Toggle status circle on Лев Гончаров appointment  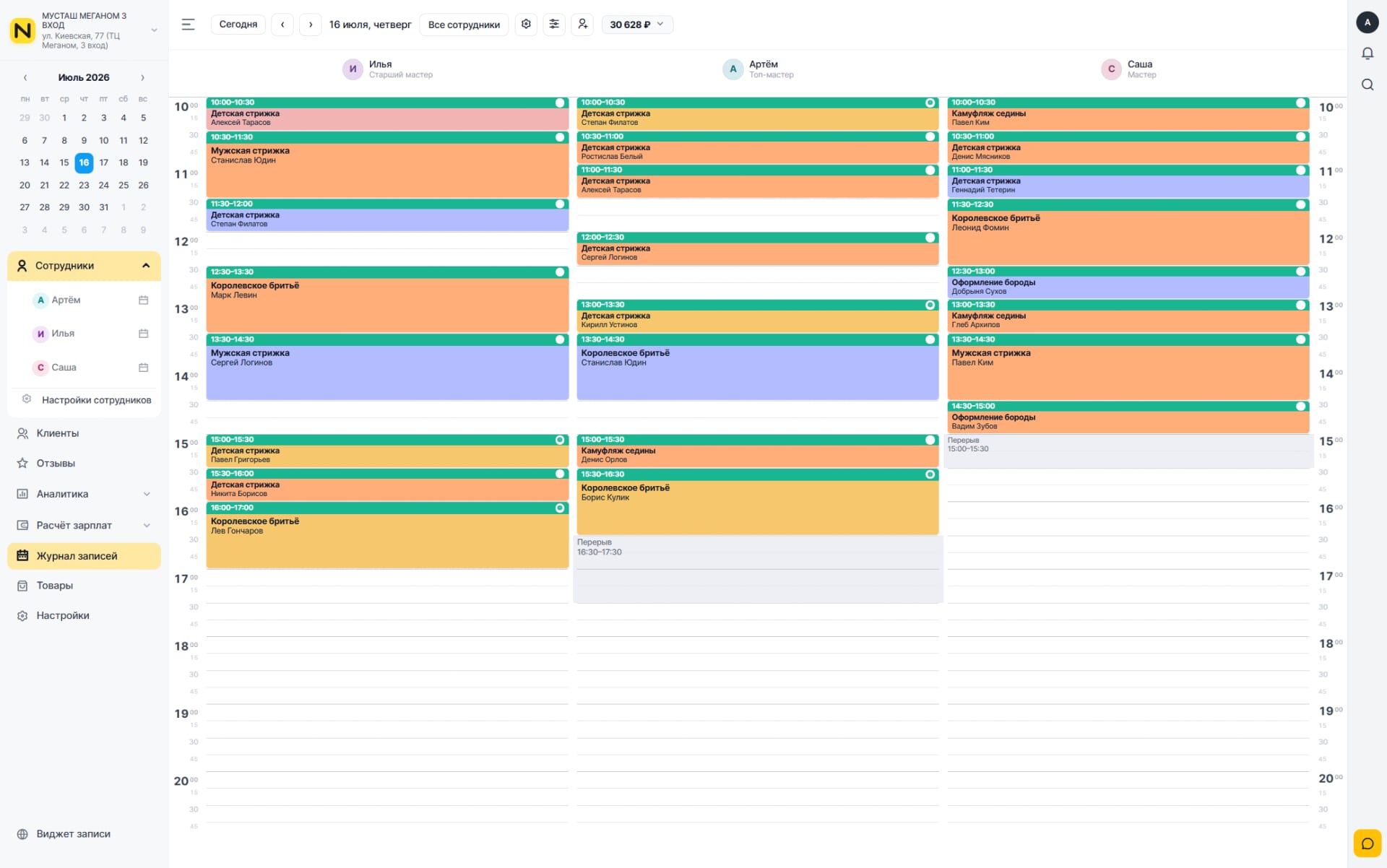[x=560, y=508]
